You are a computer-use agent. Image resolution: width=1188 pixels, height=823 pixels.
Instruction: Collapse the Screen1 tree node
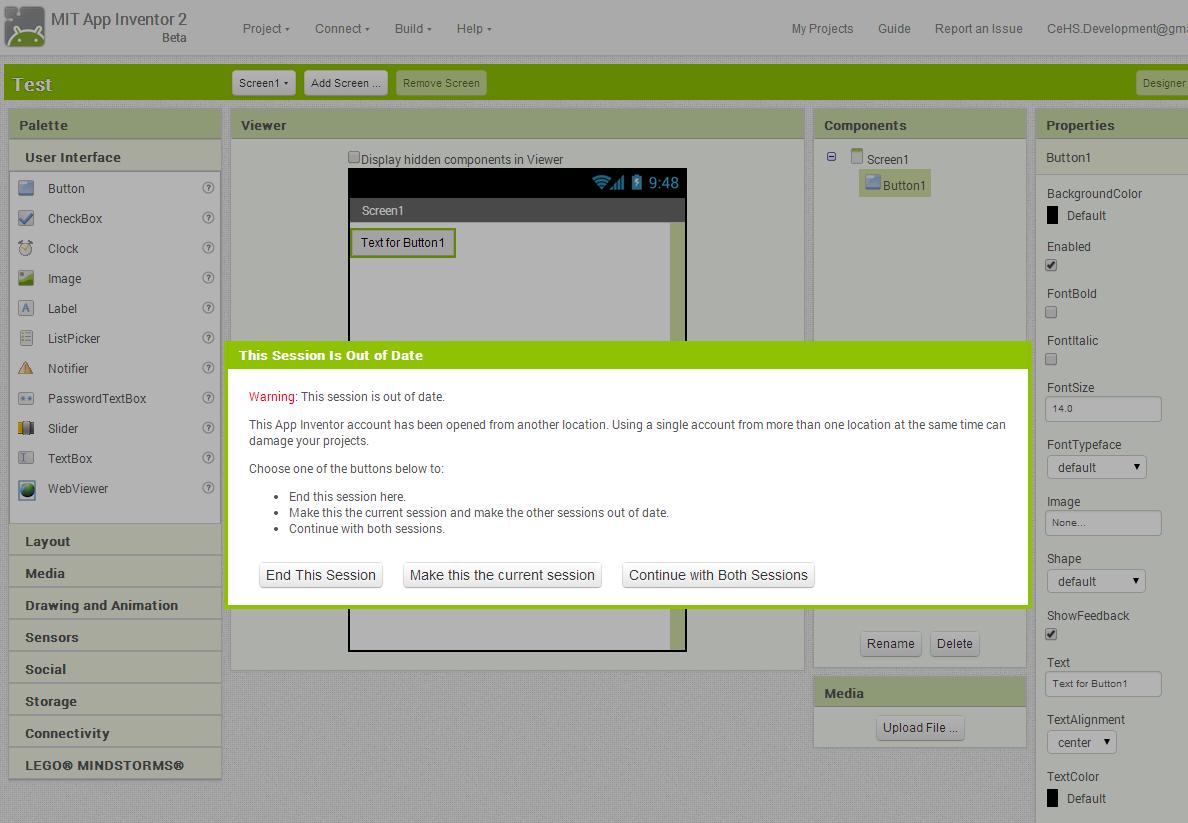(831, 157)
